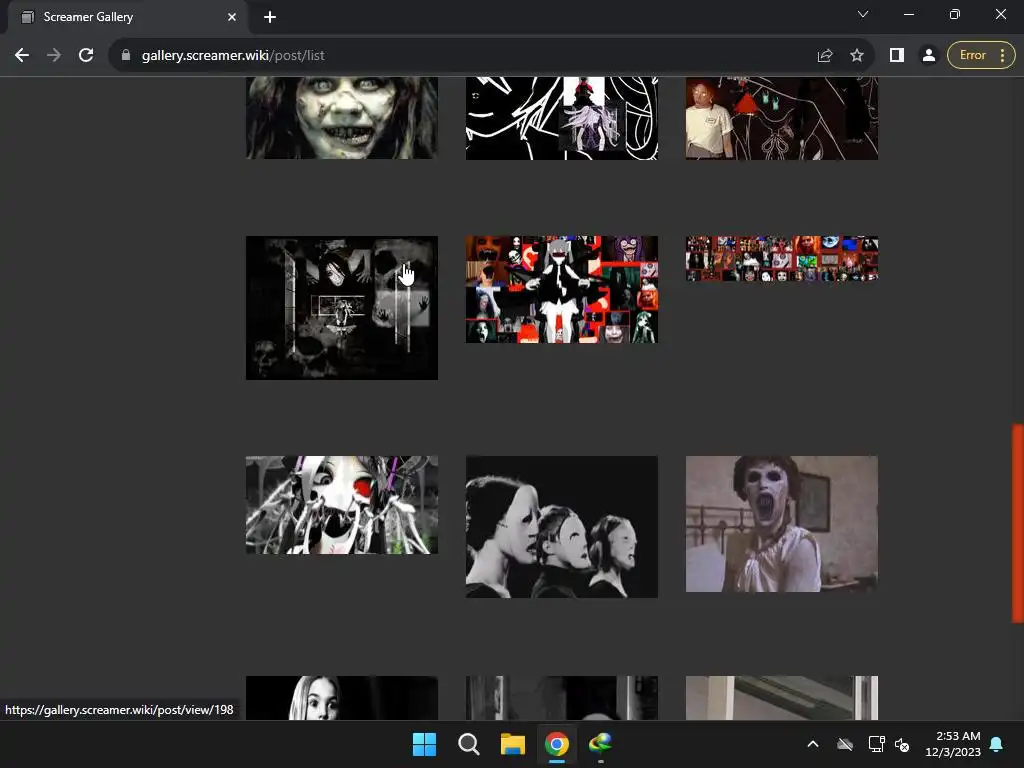Open screaming woman in bedroom thumbnail

[782, 524]
